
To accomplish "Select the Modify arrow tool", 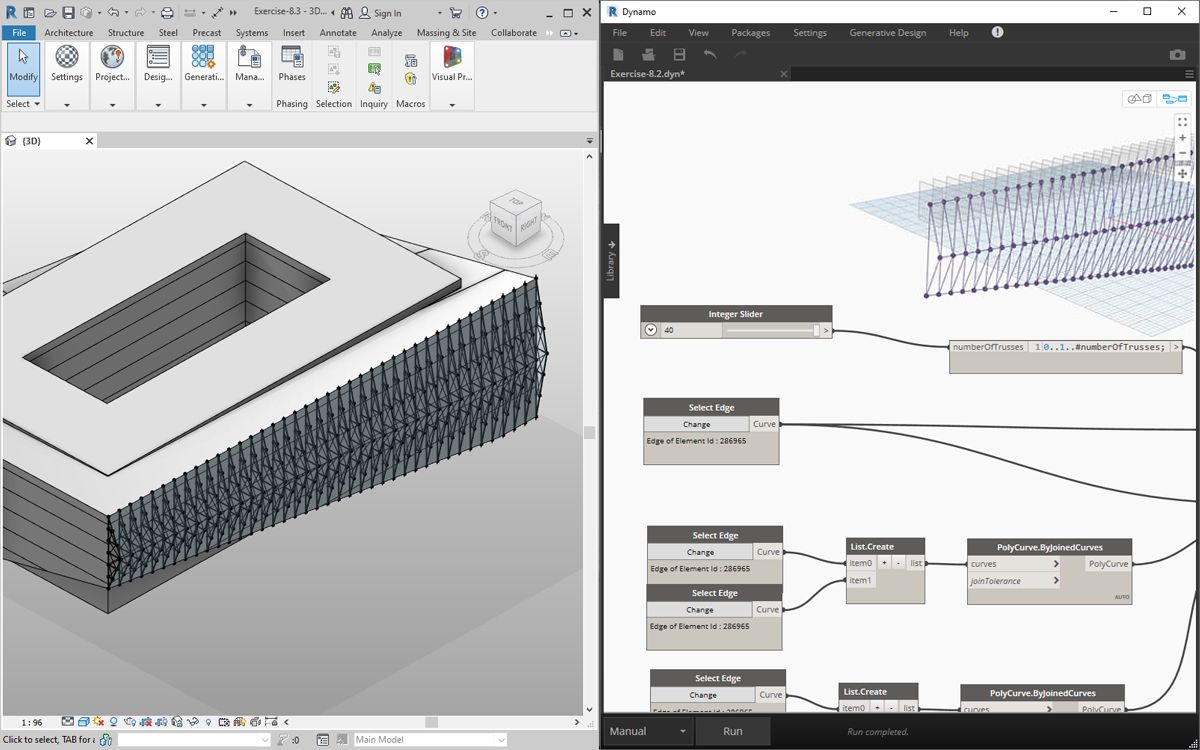I will (23, 60).
